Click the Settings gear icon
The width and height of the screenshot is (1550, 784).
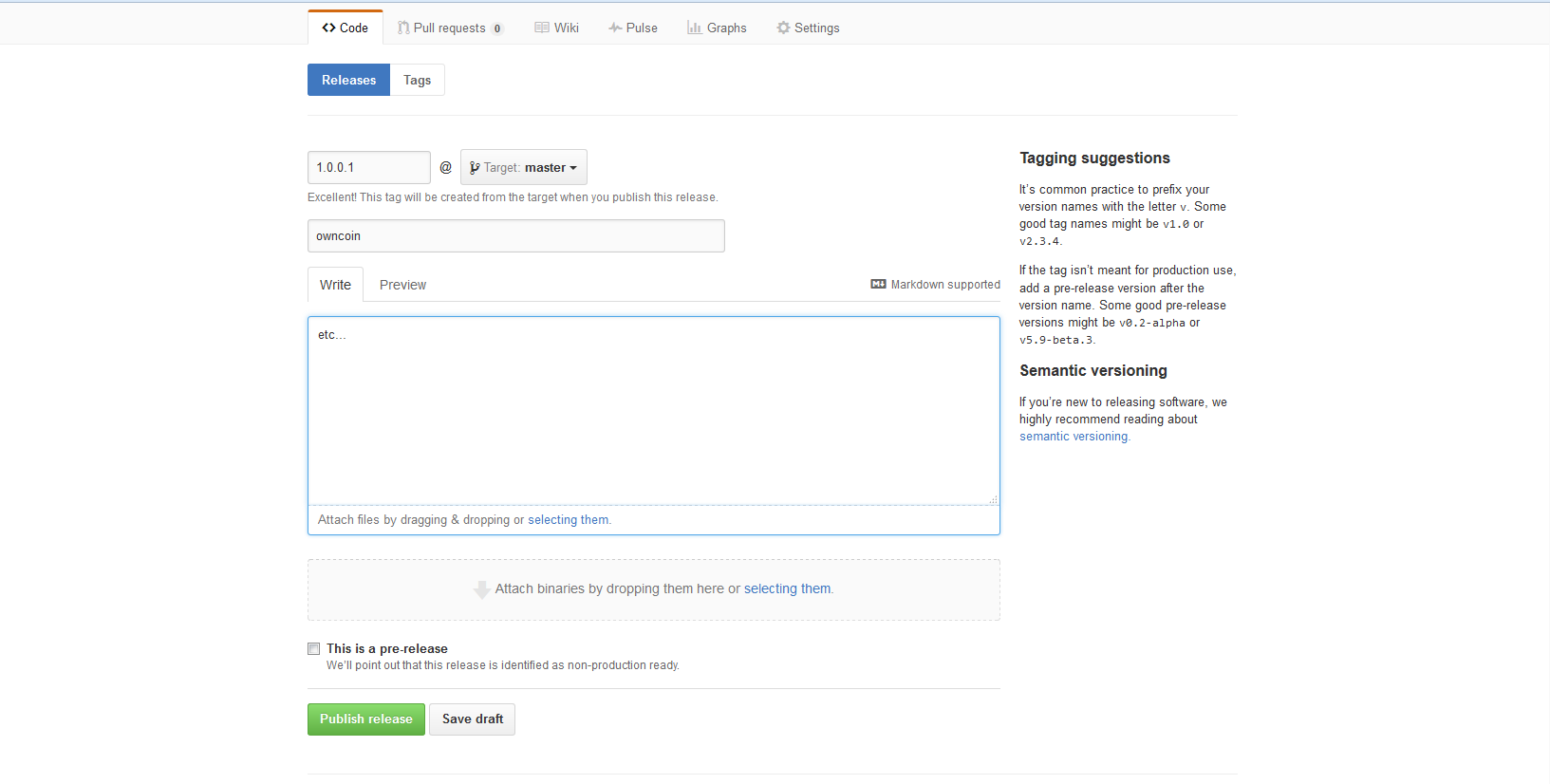coord(783,28)
